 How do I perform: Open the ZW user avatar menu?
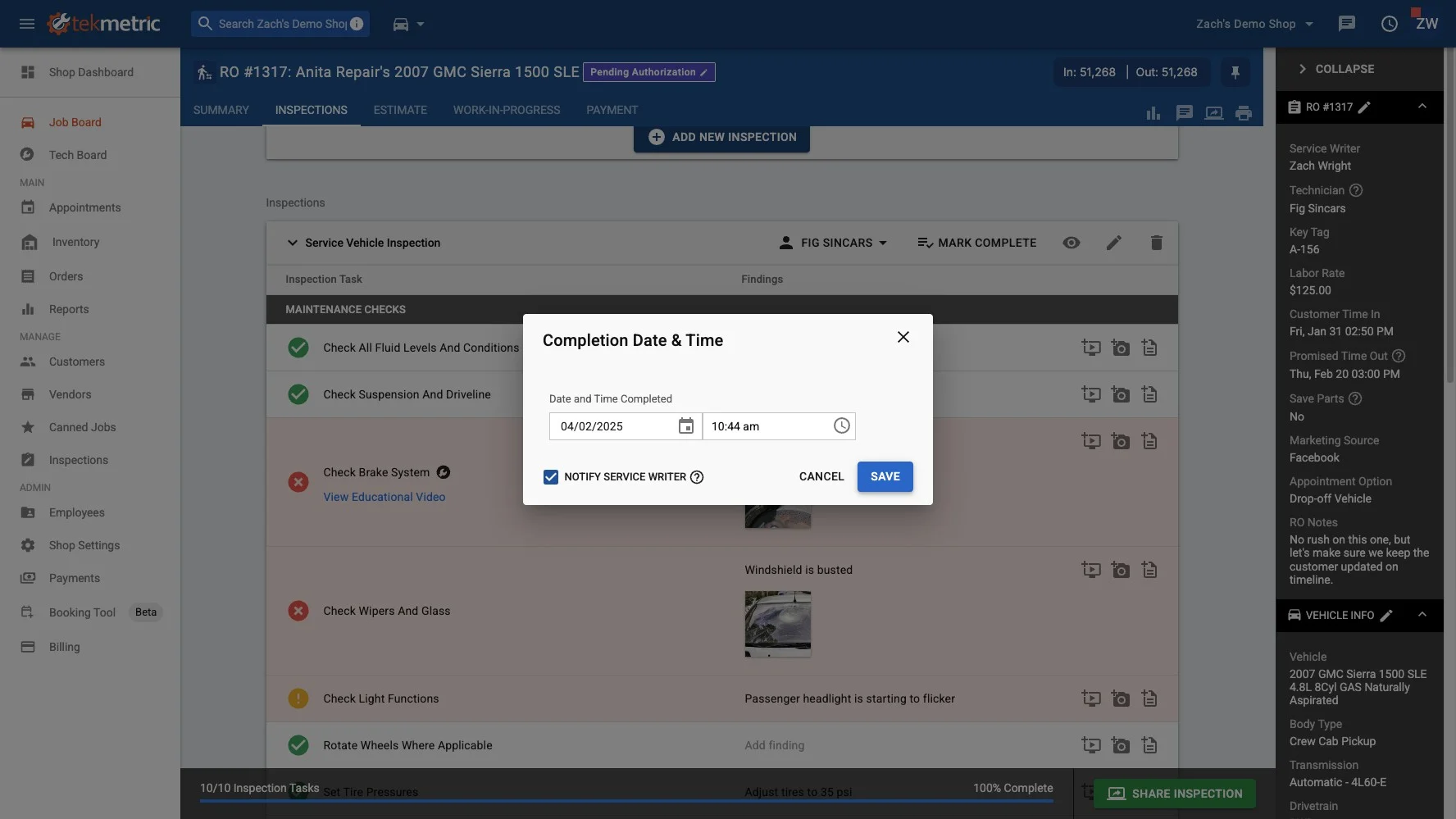click(1426, 24)
